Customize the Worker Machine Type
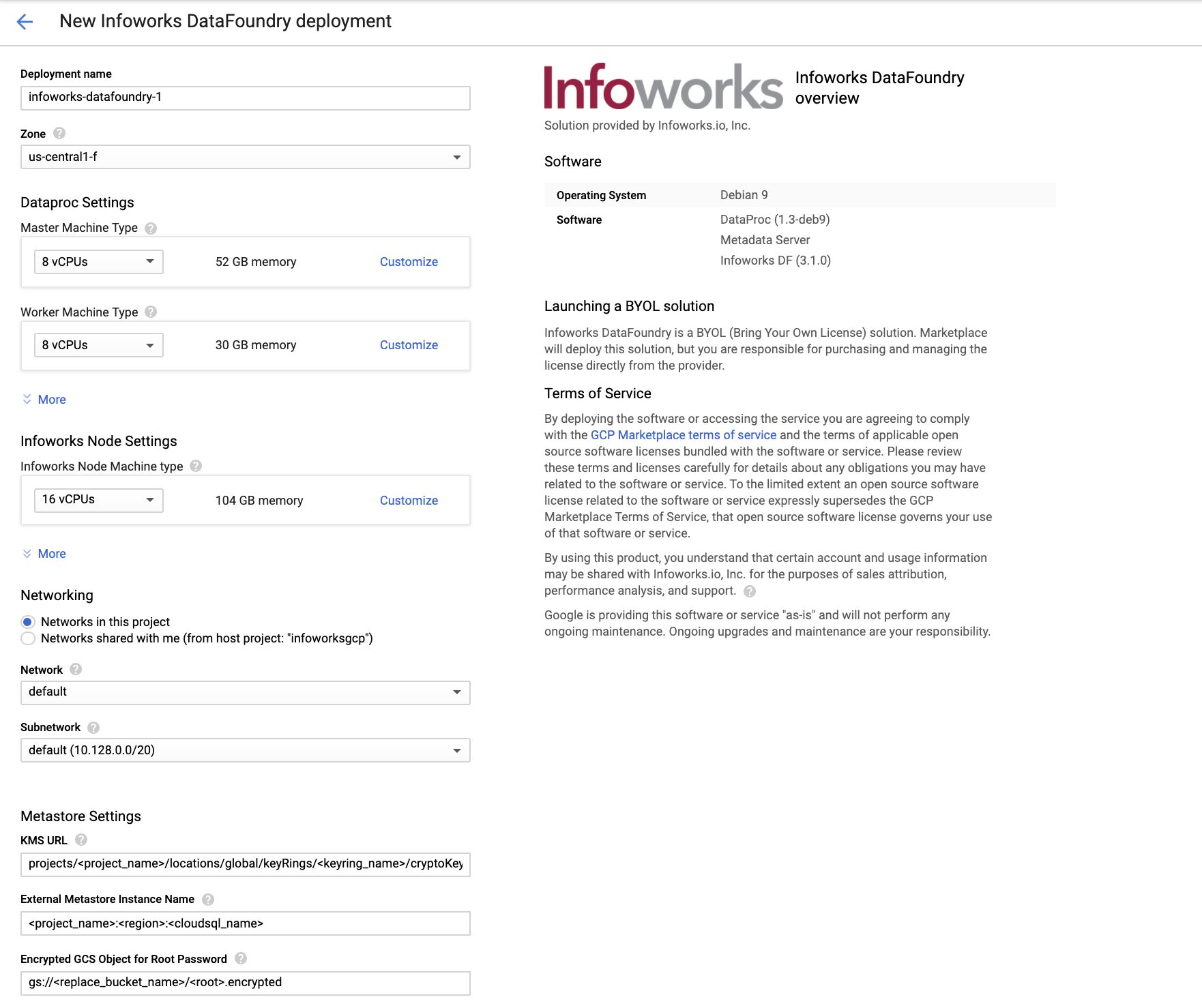 tap(409, 345)
